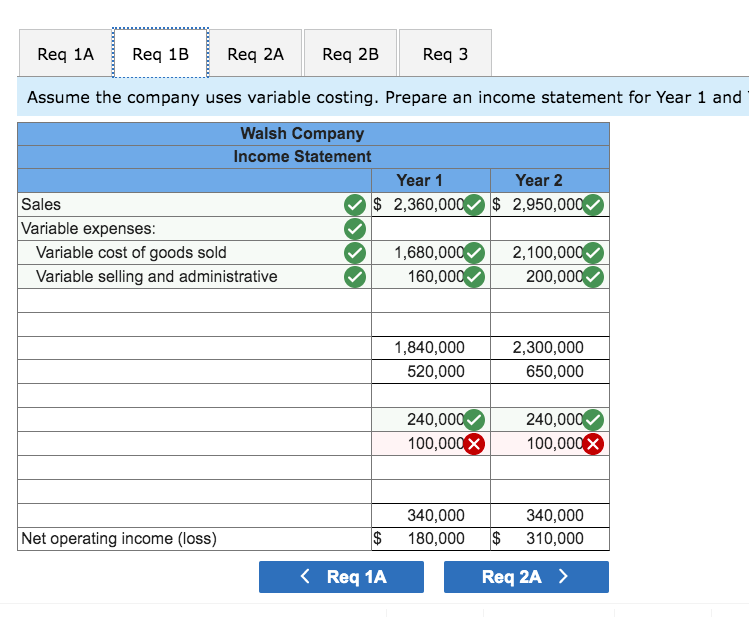The height and width of the screenshot is (617, 749).
Task: Click the Year 1 column header
Action: [431, 181]
